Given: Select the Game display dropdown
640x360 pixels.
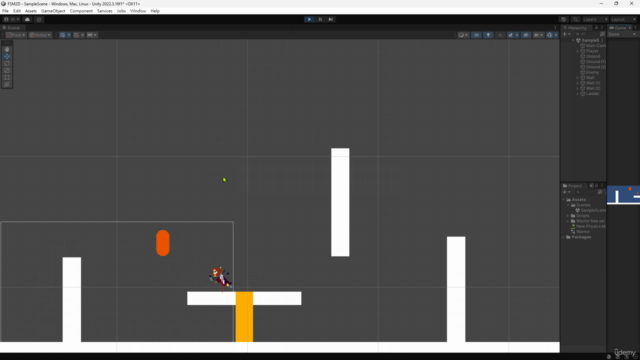Looking at the screenshot, I should pyautogui.click(x=622, y=34).
